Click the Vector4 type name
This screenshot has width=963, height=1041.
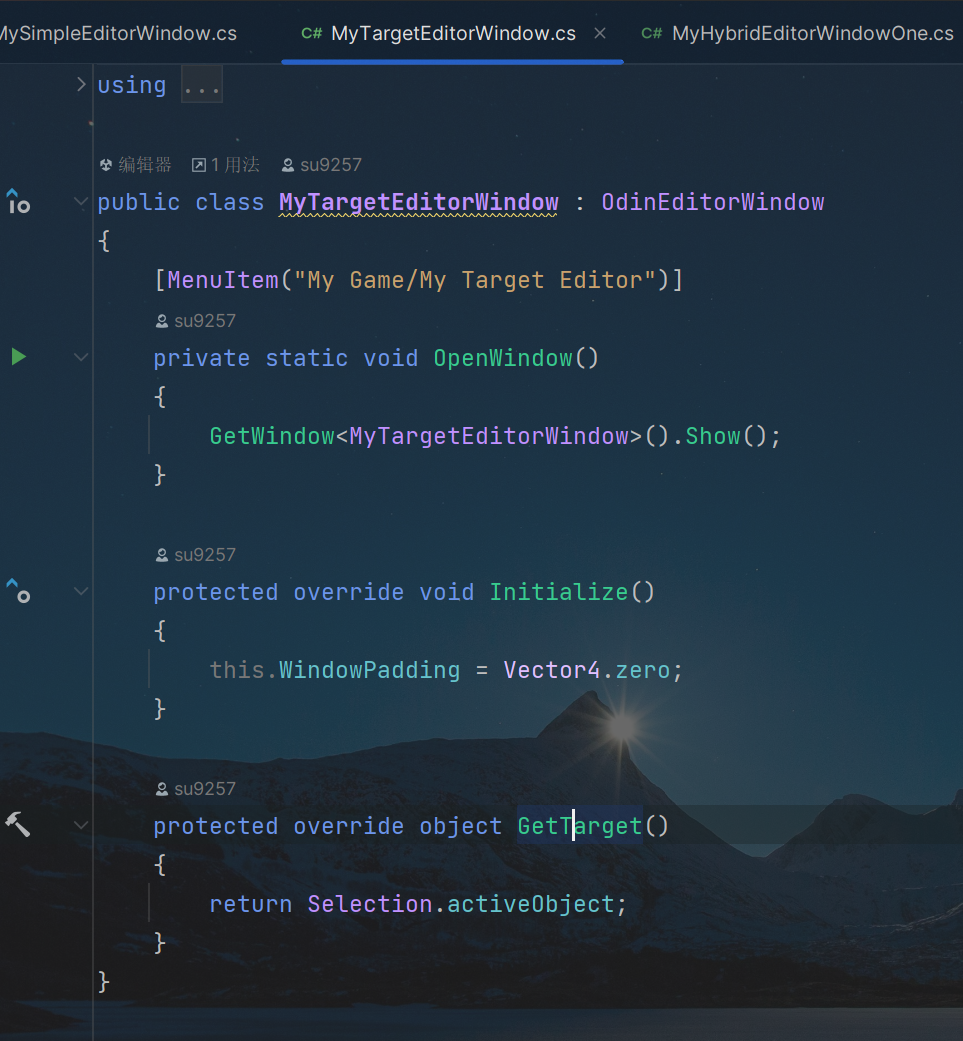pos(552,670)
